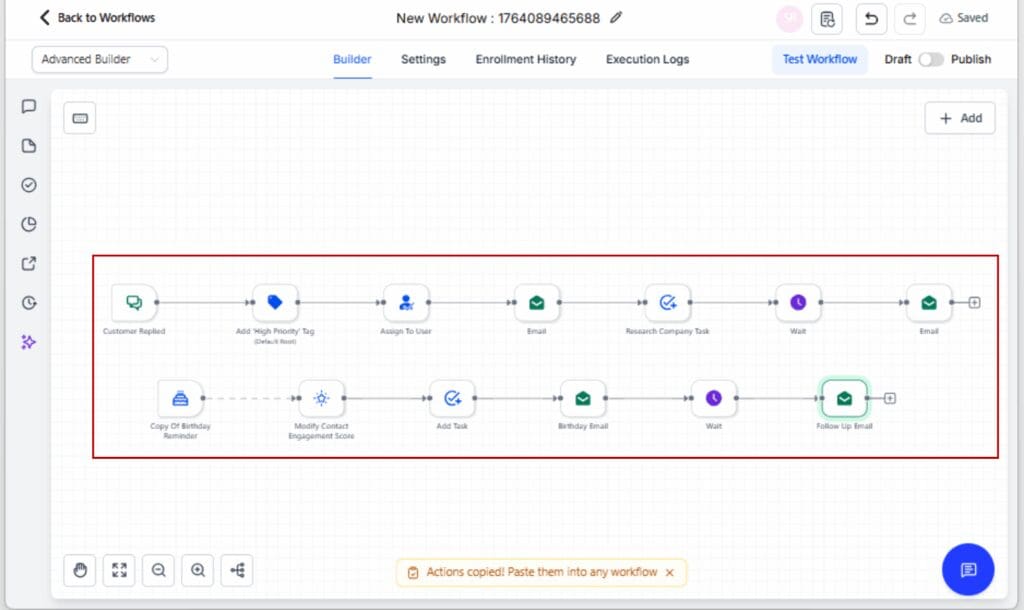1024x610 pixels.
Task: Click the pan hand tool in bottom toolbar
Action: point(79,570)
